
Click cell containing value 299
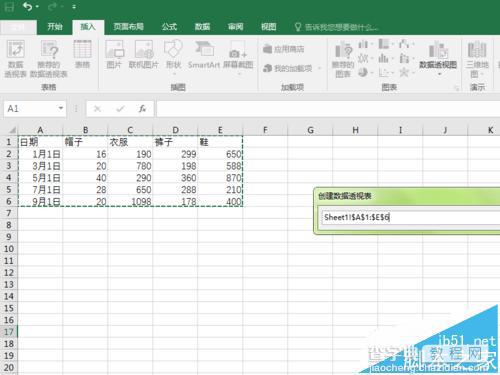pyautogui.click(x=175, y=154)
